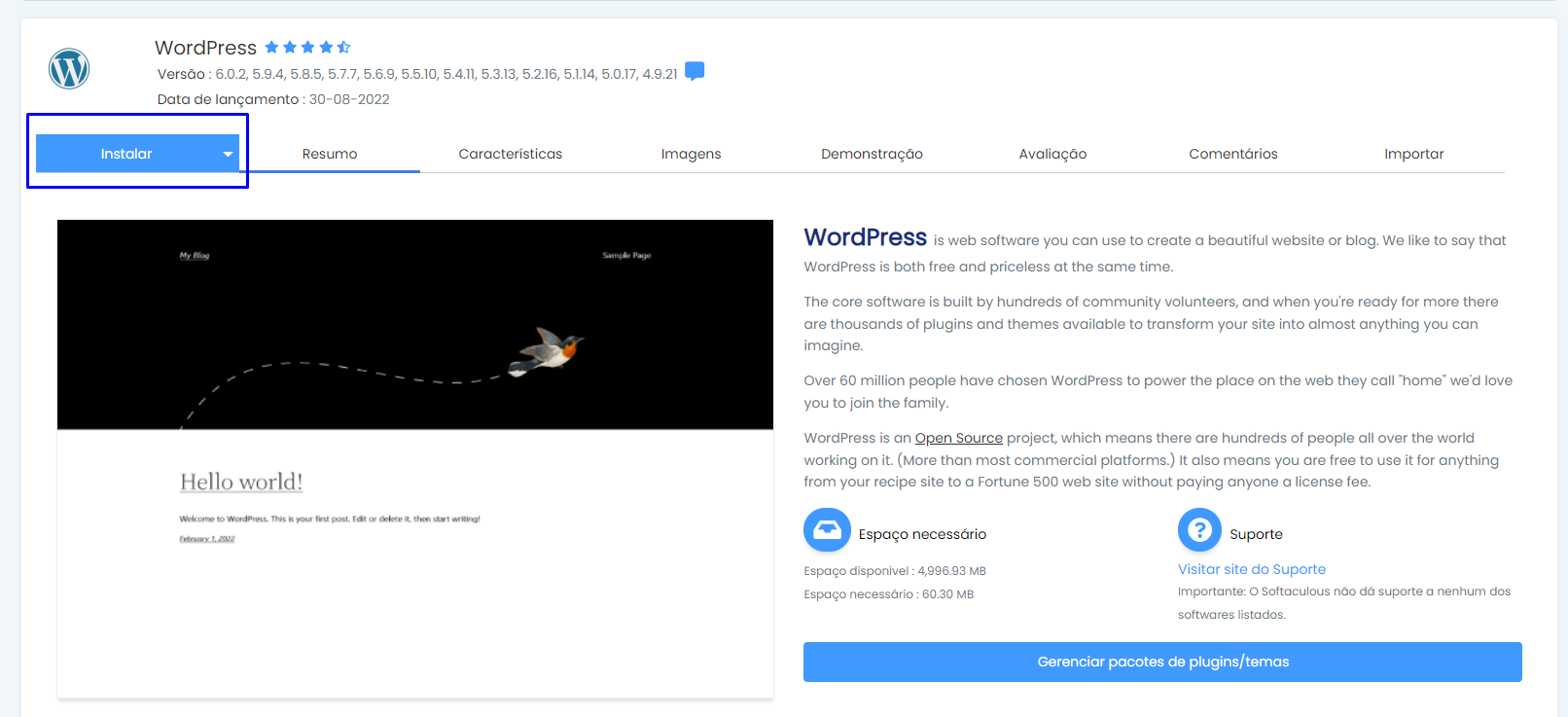Go to the Imagens tab

[x=691, y=154]
